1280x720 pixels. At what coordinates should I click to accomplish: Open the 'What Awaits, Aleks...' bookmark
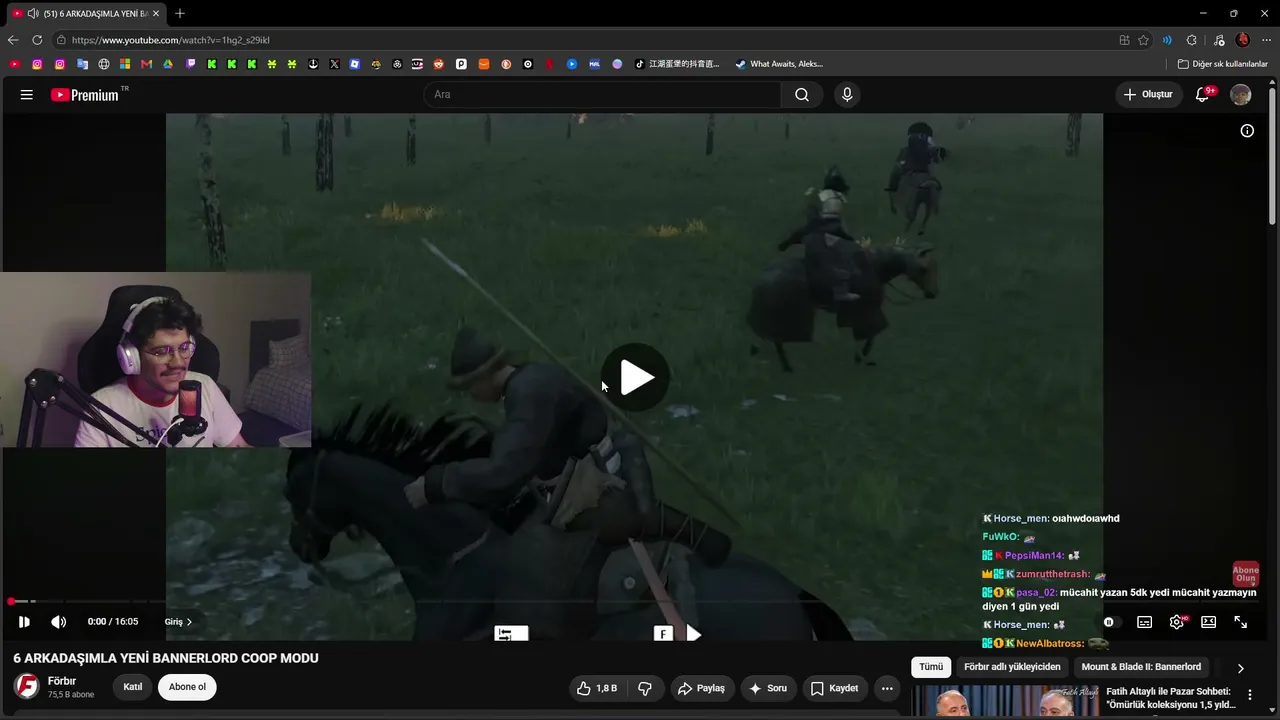tap(779, 64)
